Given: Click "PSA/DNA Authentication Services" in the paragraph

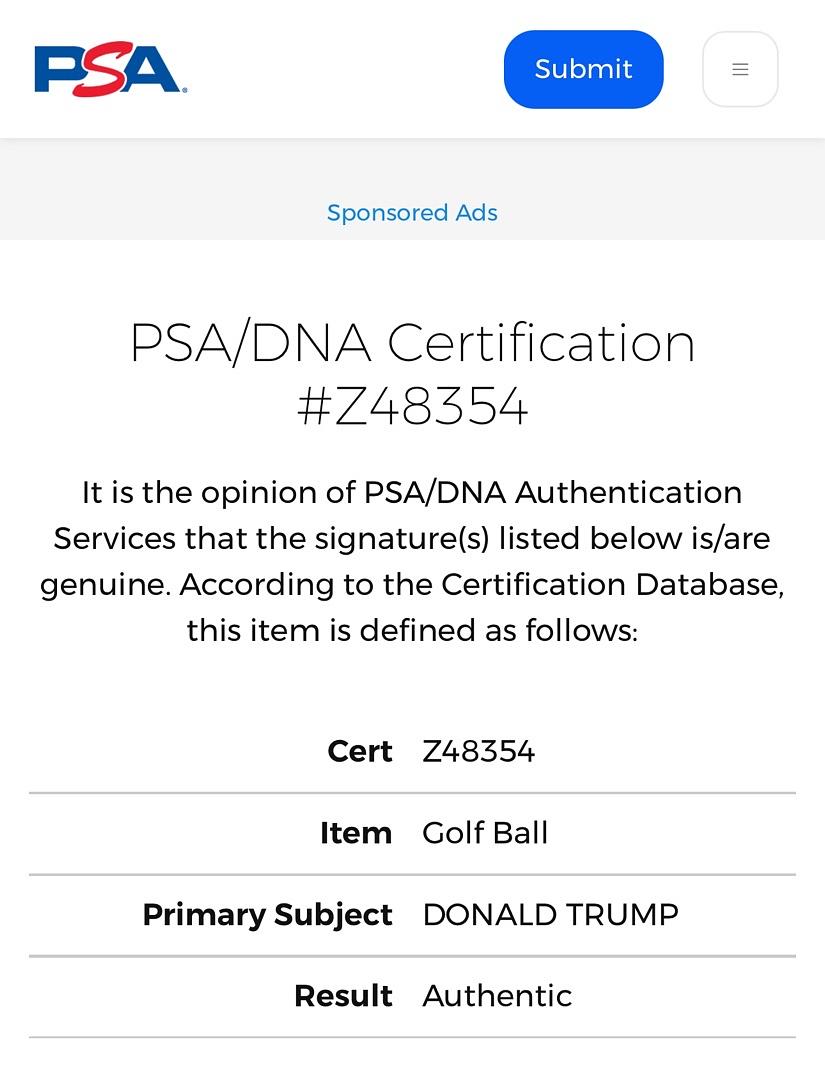Looking at the screenshot, I should [x=552, y=493].
